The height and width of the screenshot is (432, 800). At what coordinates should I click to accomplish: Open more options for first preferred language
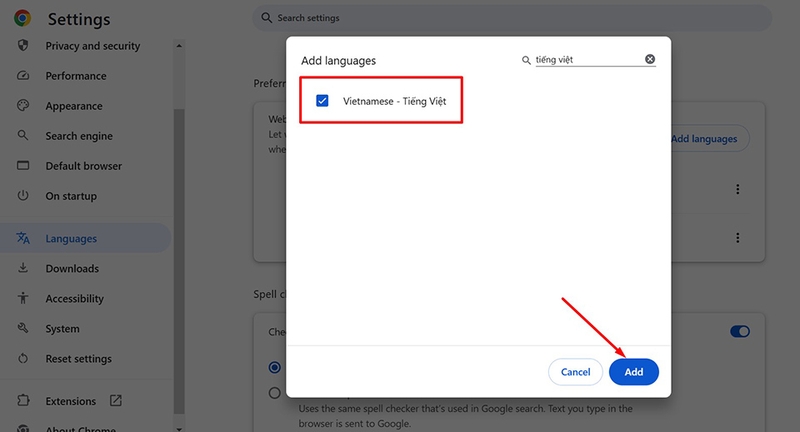point(737,189)
